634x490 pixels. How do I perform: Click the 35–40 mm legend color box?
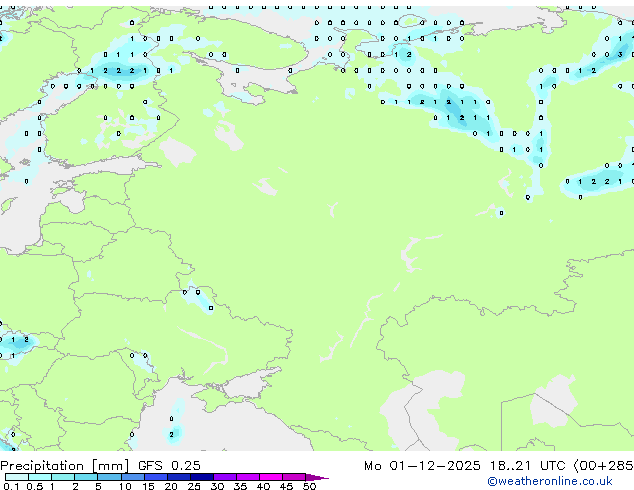pyautogui.click(x=248, y=477)
